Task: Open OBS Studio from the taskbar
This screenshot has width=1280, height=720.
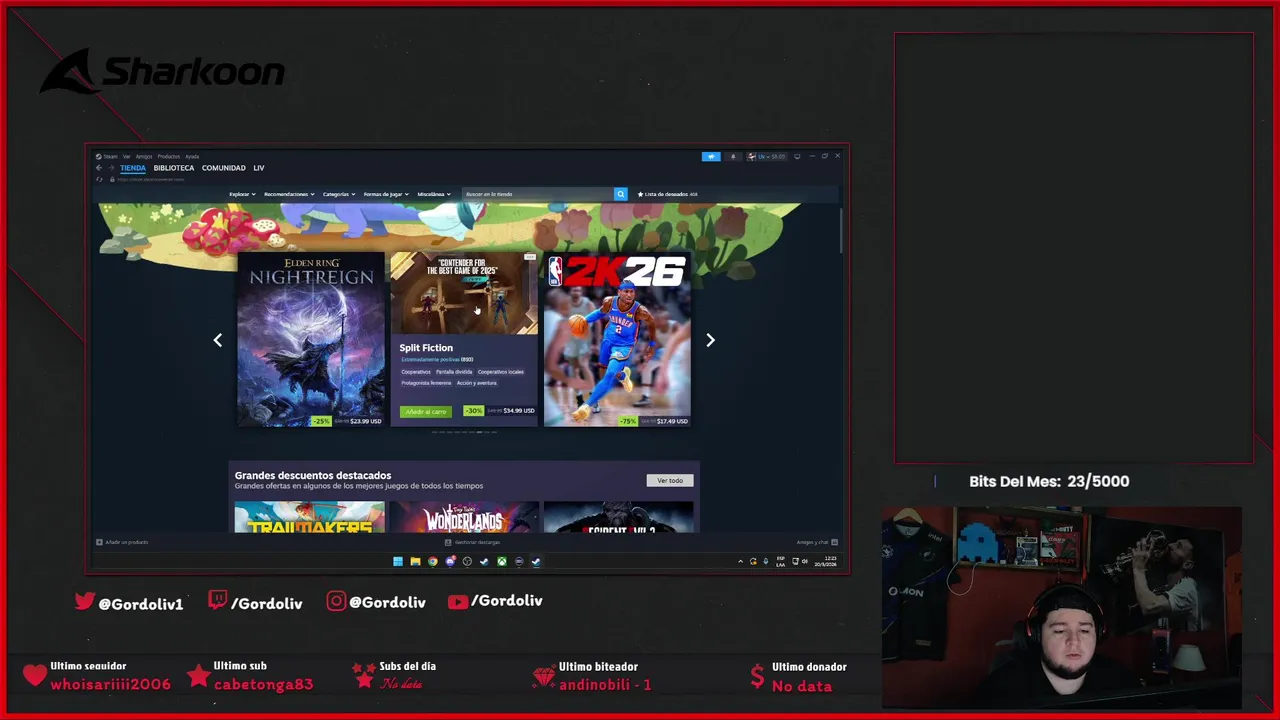Action: coord(467,561)
